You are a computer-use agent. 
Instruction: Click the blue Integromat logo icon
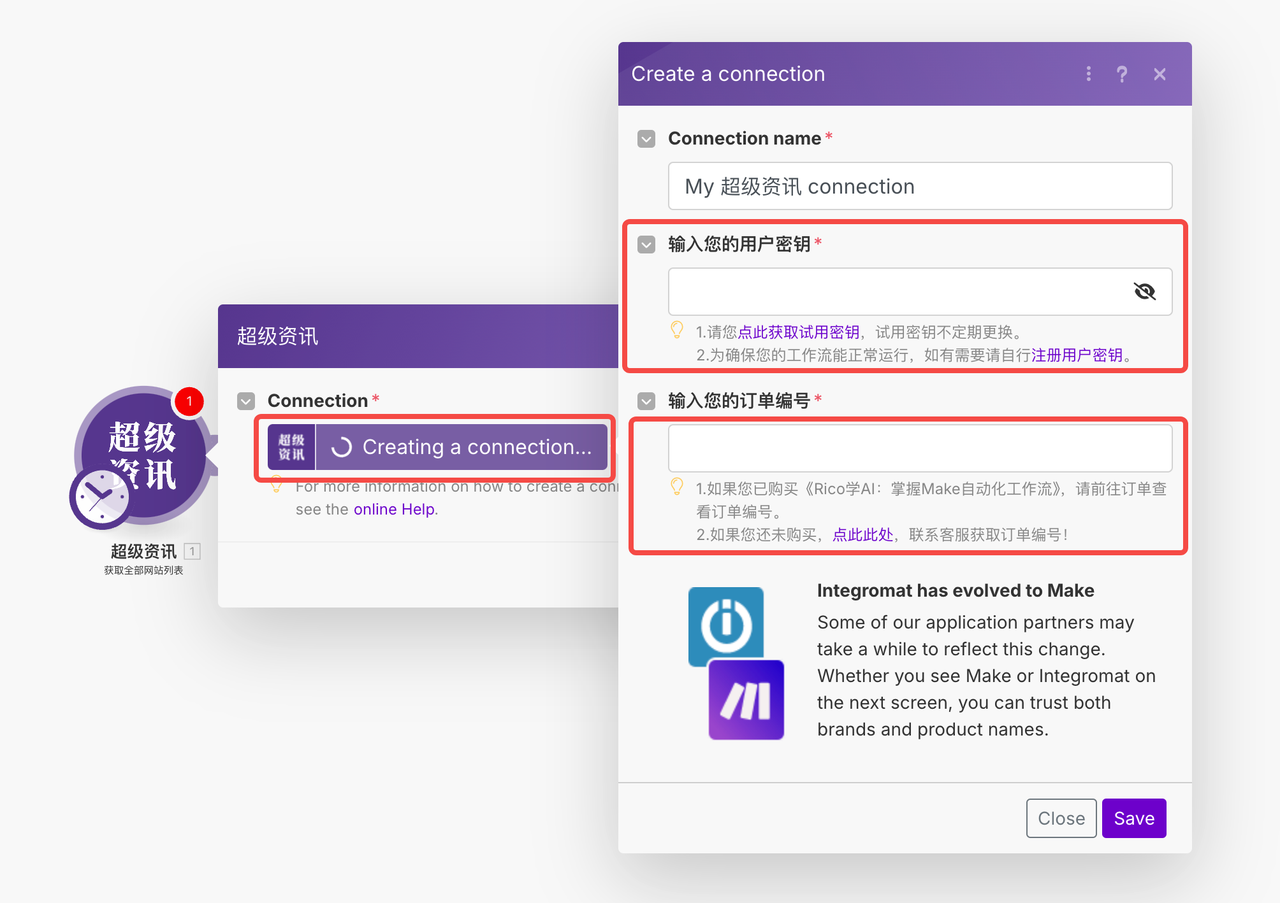coord(725,626)
